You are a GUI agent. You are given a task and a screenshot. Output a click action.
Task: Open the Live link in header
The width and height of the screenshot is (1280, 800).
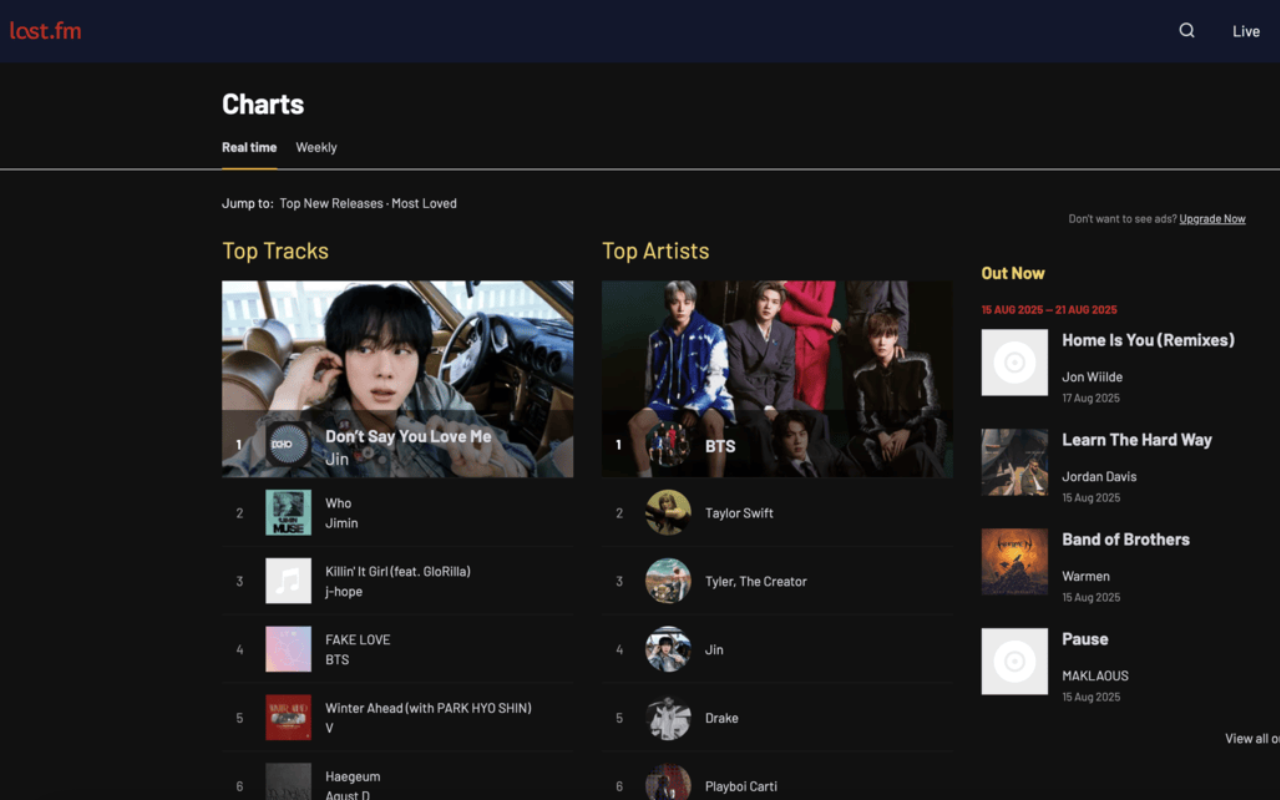[x=1246, y=31]
